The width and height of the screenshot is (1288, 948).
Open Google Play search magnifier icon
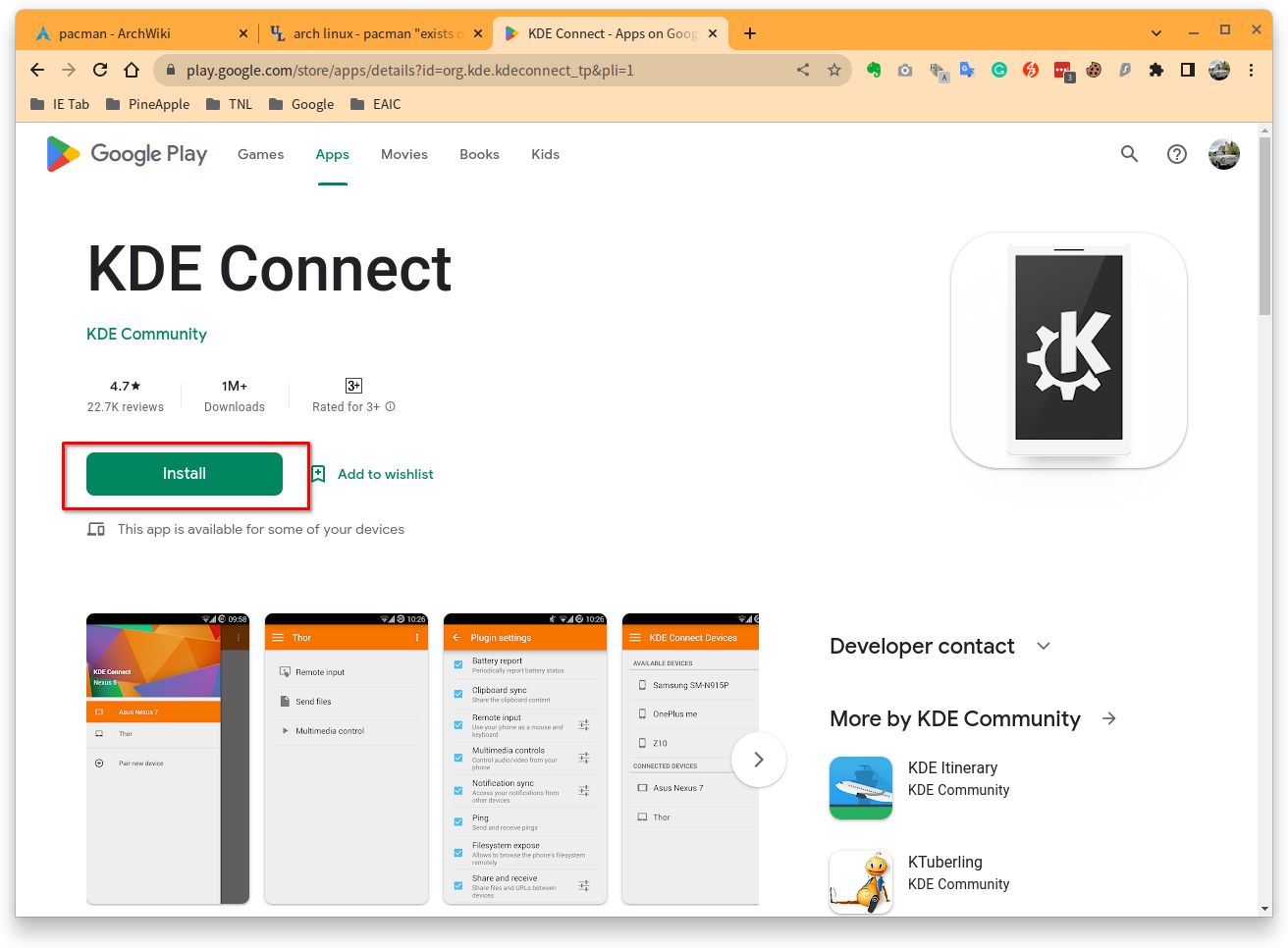point(1129,154)
